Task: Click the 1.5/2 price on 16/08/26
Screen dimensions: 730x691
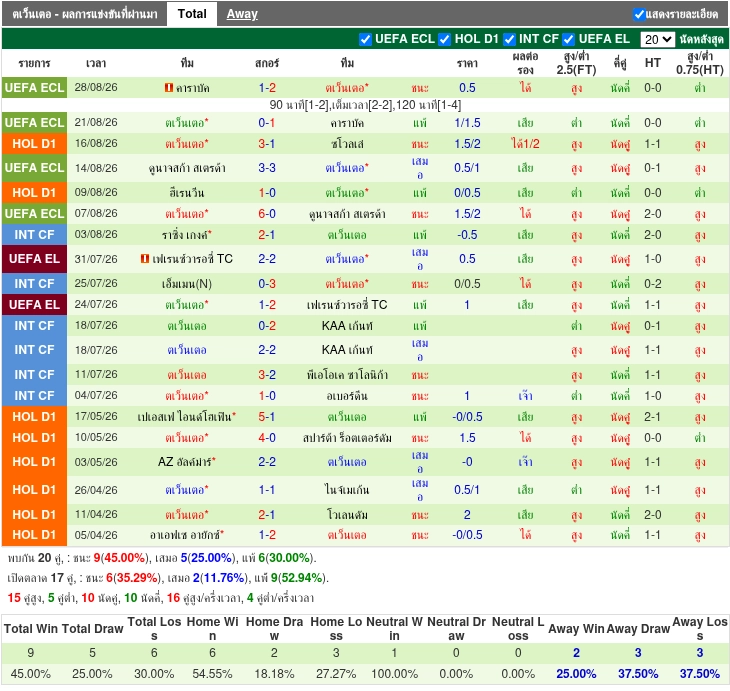Action: [467, 144]
